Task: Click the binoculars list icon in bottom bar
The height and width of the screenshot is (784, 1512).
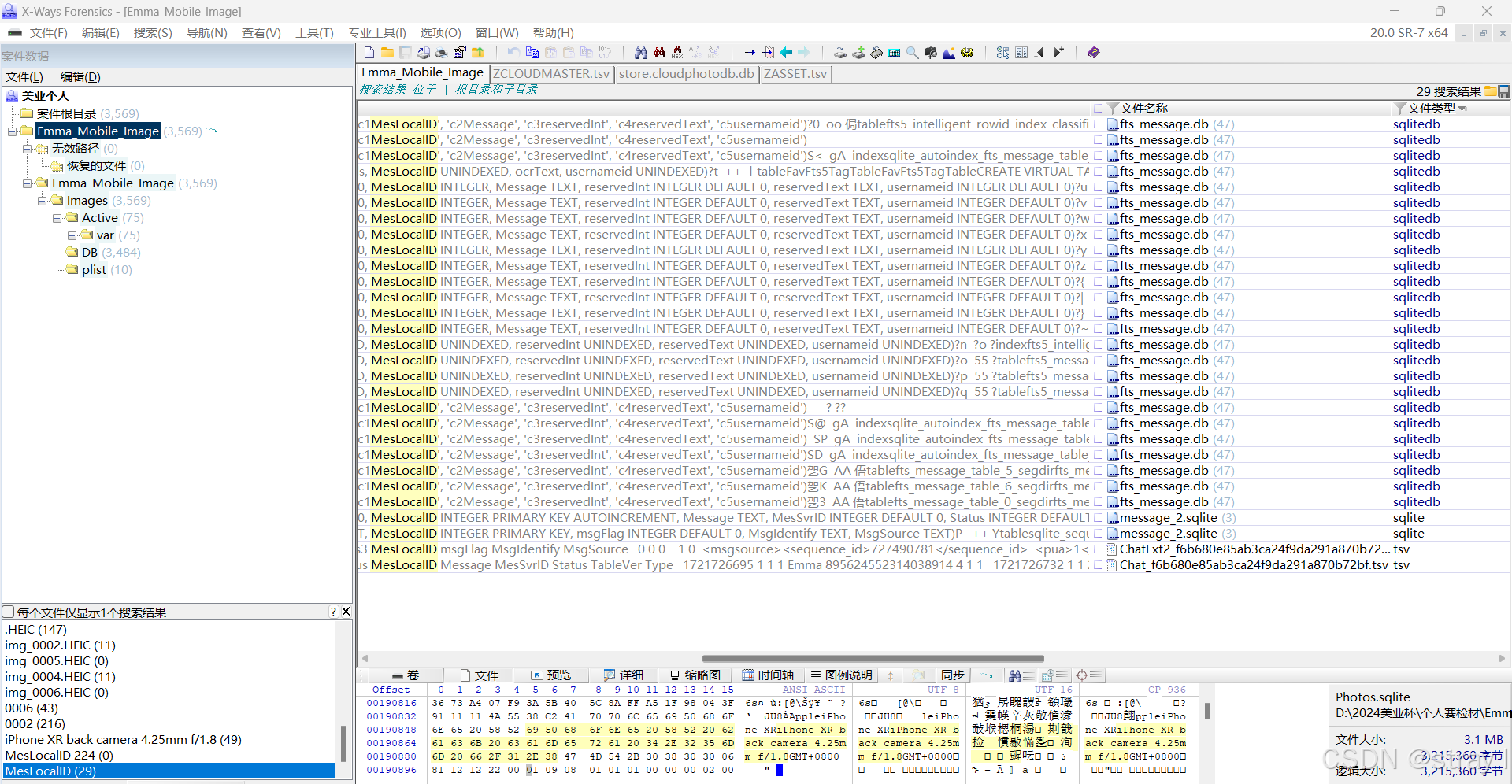Action: coord(1021,675)
